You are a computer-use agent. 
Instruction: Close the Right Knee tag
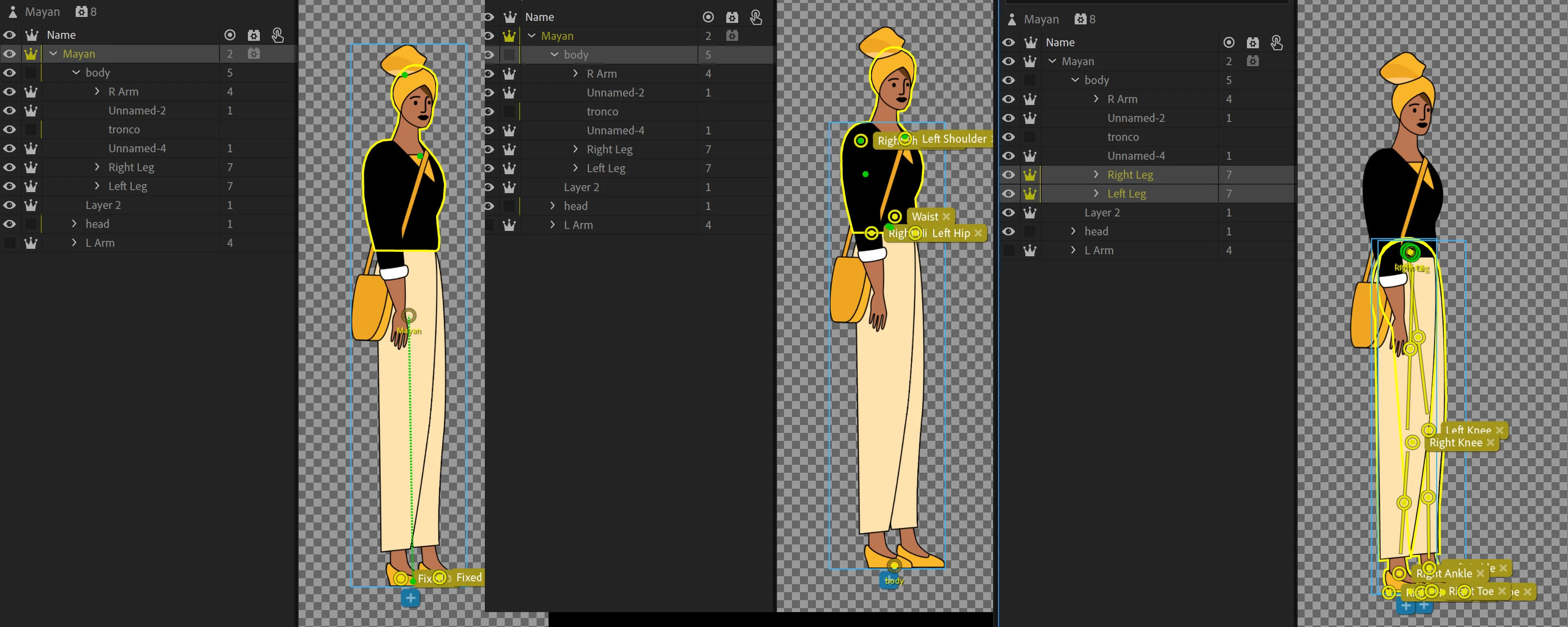[1490, 442]
